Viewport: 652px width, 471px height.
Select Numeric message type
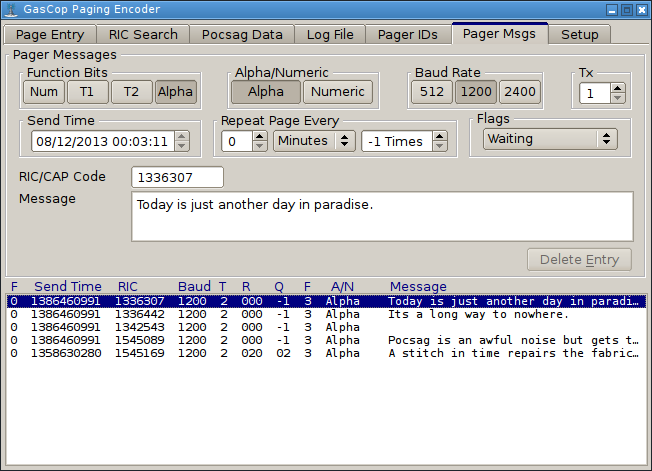[x=338, y=92]
